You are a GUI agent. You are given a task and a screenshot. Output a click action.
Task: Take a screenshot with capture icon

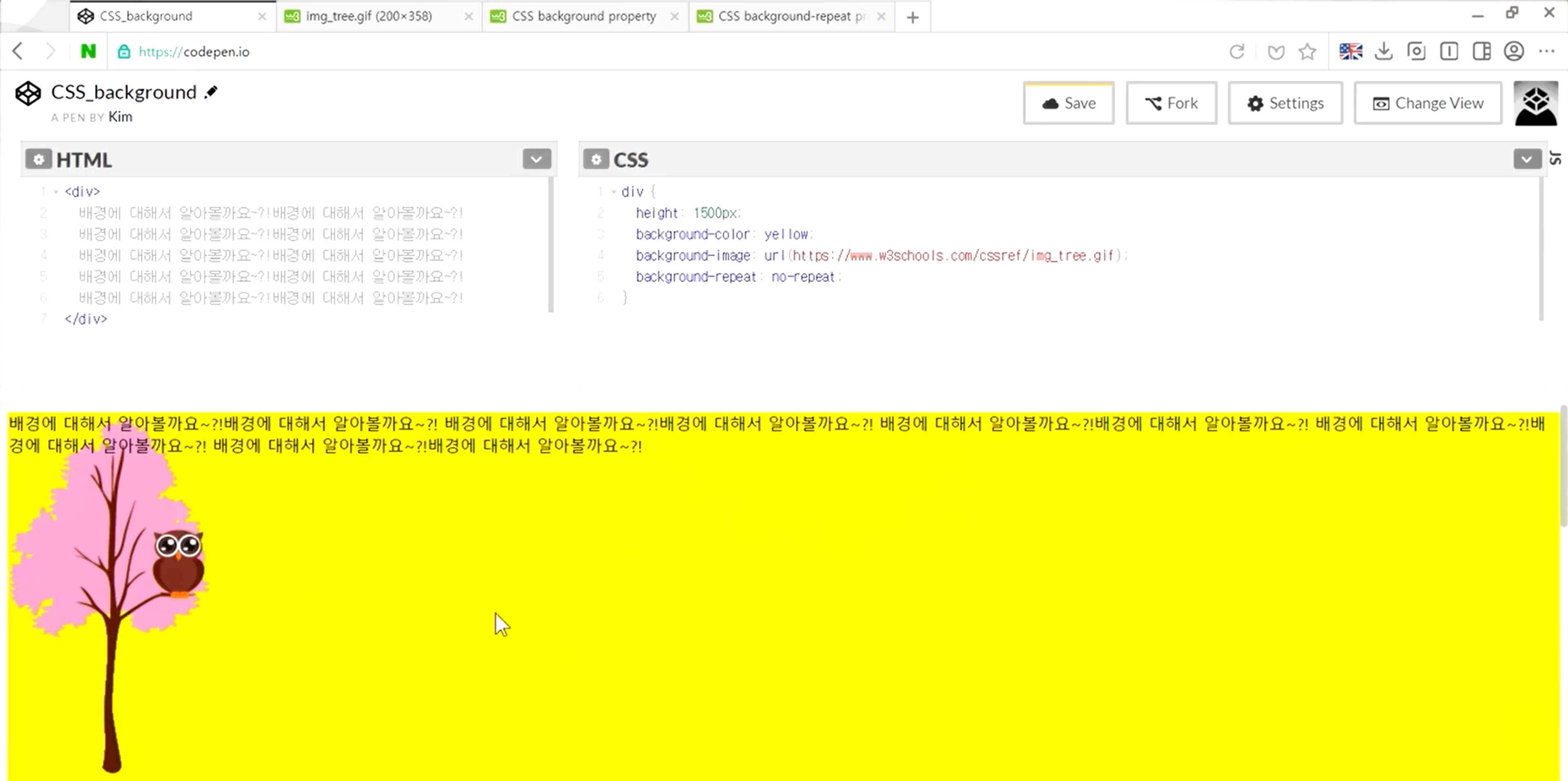1416,52
